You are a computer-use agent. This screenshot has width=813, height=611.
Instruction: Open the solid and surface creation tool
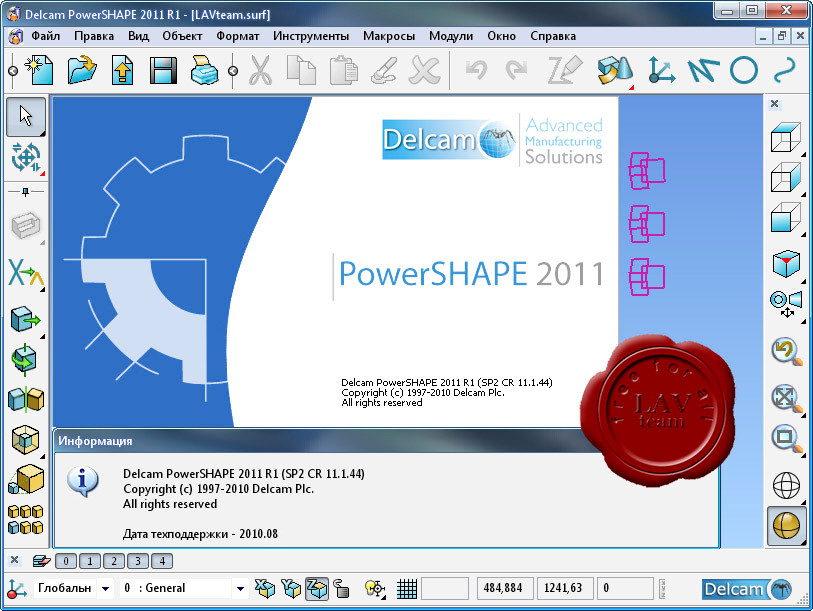click(x=615, y=70)
